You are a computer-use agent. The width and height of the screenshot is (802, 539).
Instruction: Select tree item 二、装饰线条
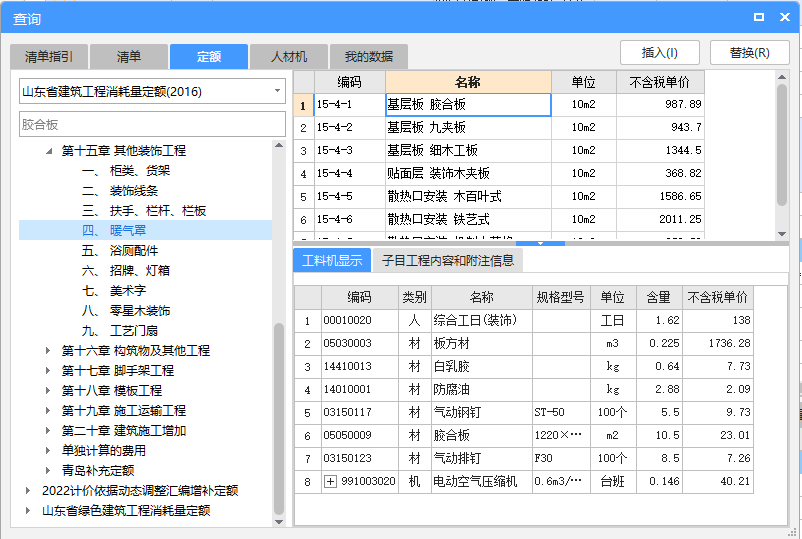(120, 191)
